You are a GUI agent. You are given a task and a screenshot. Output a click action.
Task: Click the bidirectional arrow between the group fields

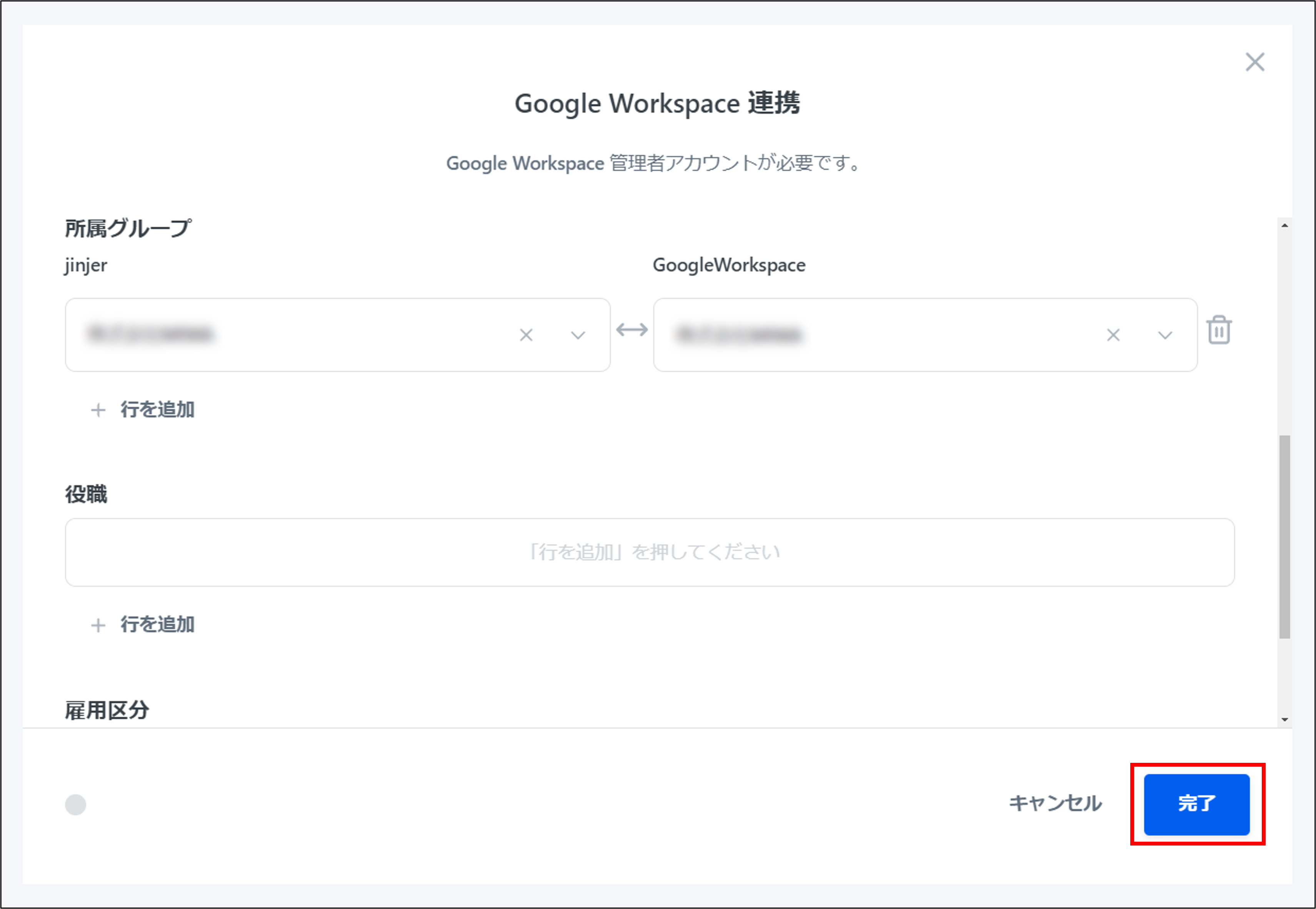(631, 329)
